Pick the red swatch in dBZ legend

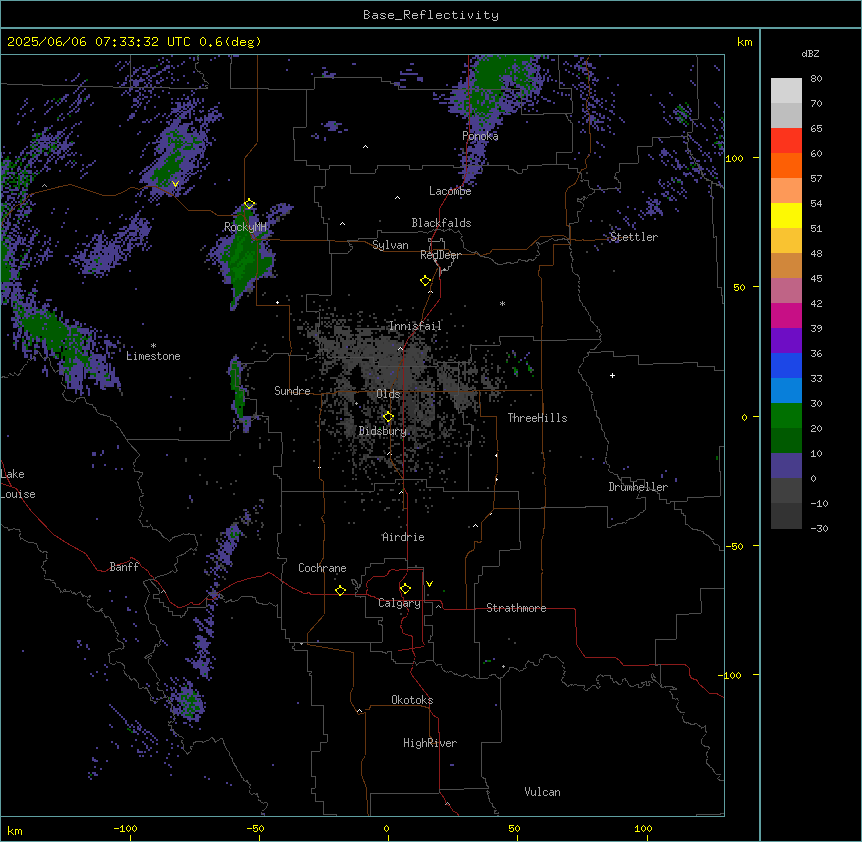pos(786,141)
